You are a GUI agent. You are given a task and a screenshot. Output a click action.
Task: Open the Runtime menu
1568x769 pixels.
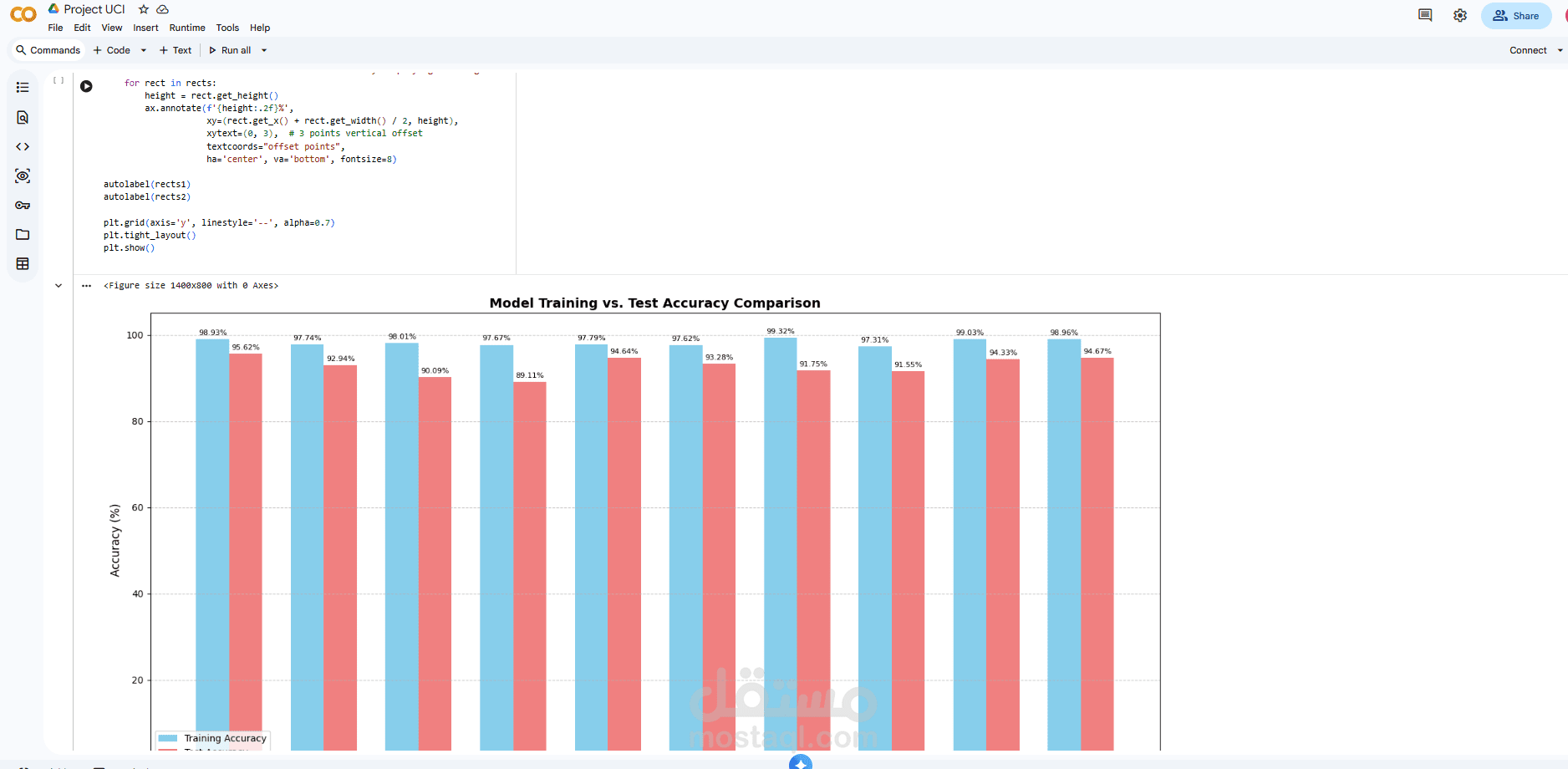[x=187, y=28]
